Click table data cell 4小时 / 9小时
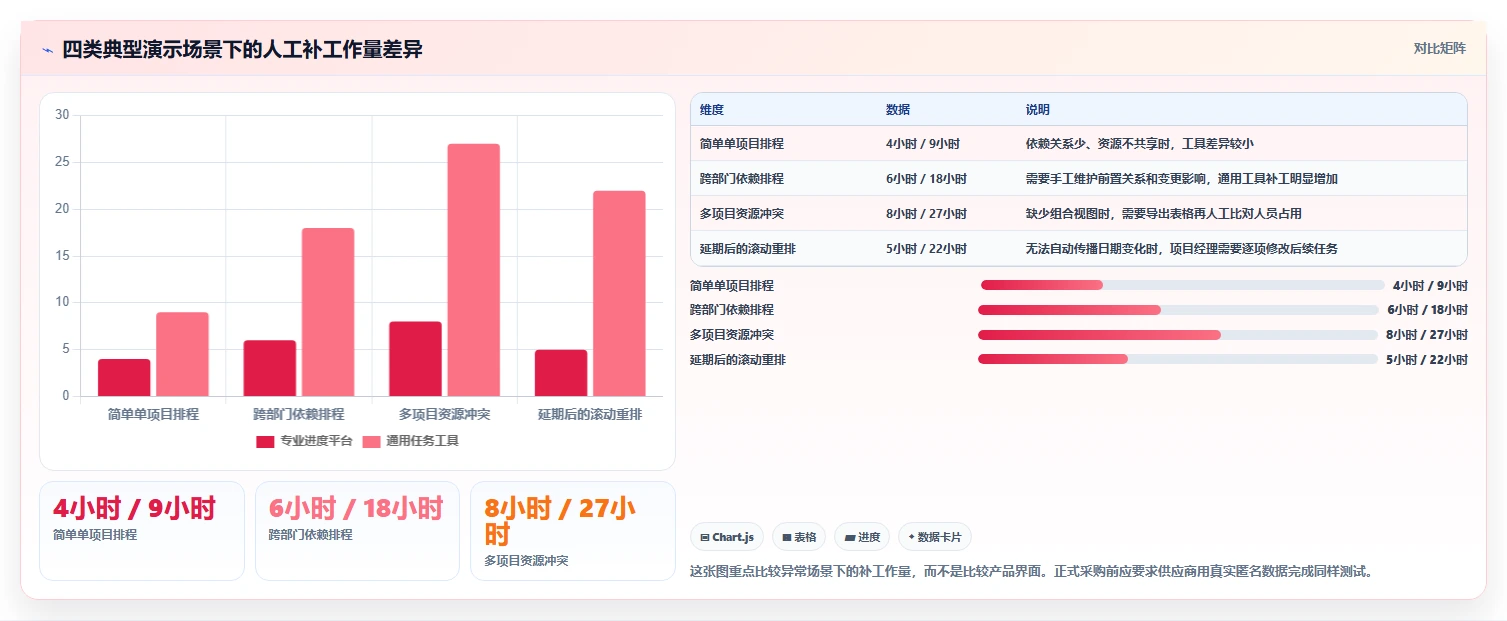Image resolution: width=1507 pixels, height=621 pixels. point(923,144)
